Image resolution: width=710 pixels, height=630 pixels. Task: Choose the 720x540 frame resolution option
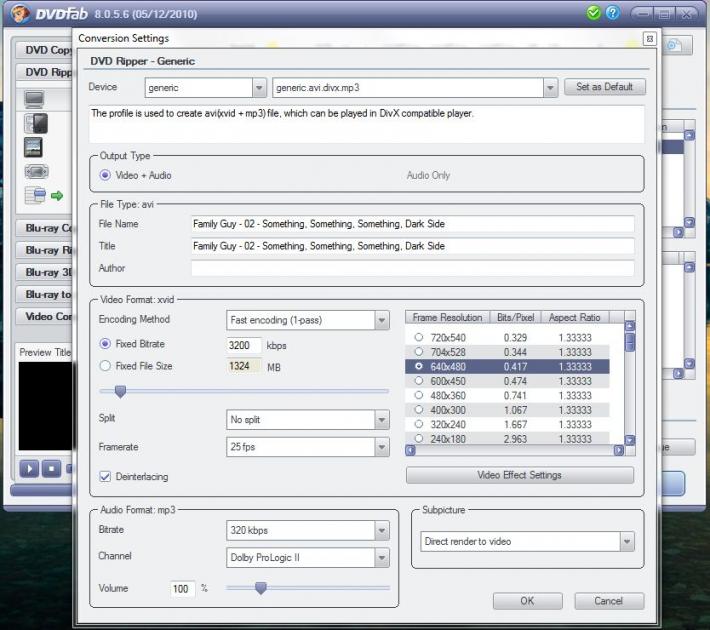[x=418, y=338]
